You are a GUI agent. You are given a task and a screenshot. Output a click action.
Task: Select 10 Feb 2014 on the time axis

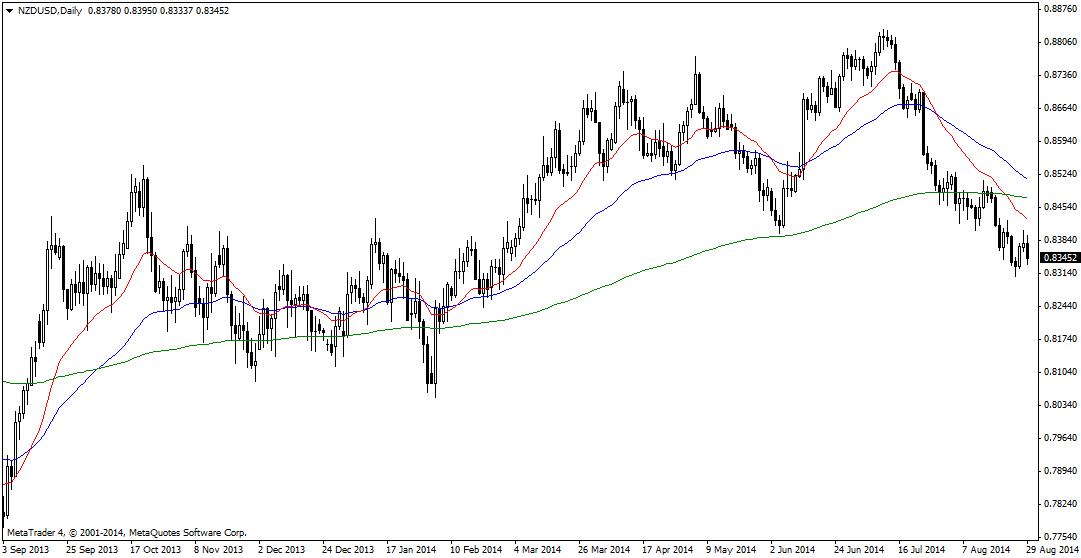coord(474,550)
